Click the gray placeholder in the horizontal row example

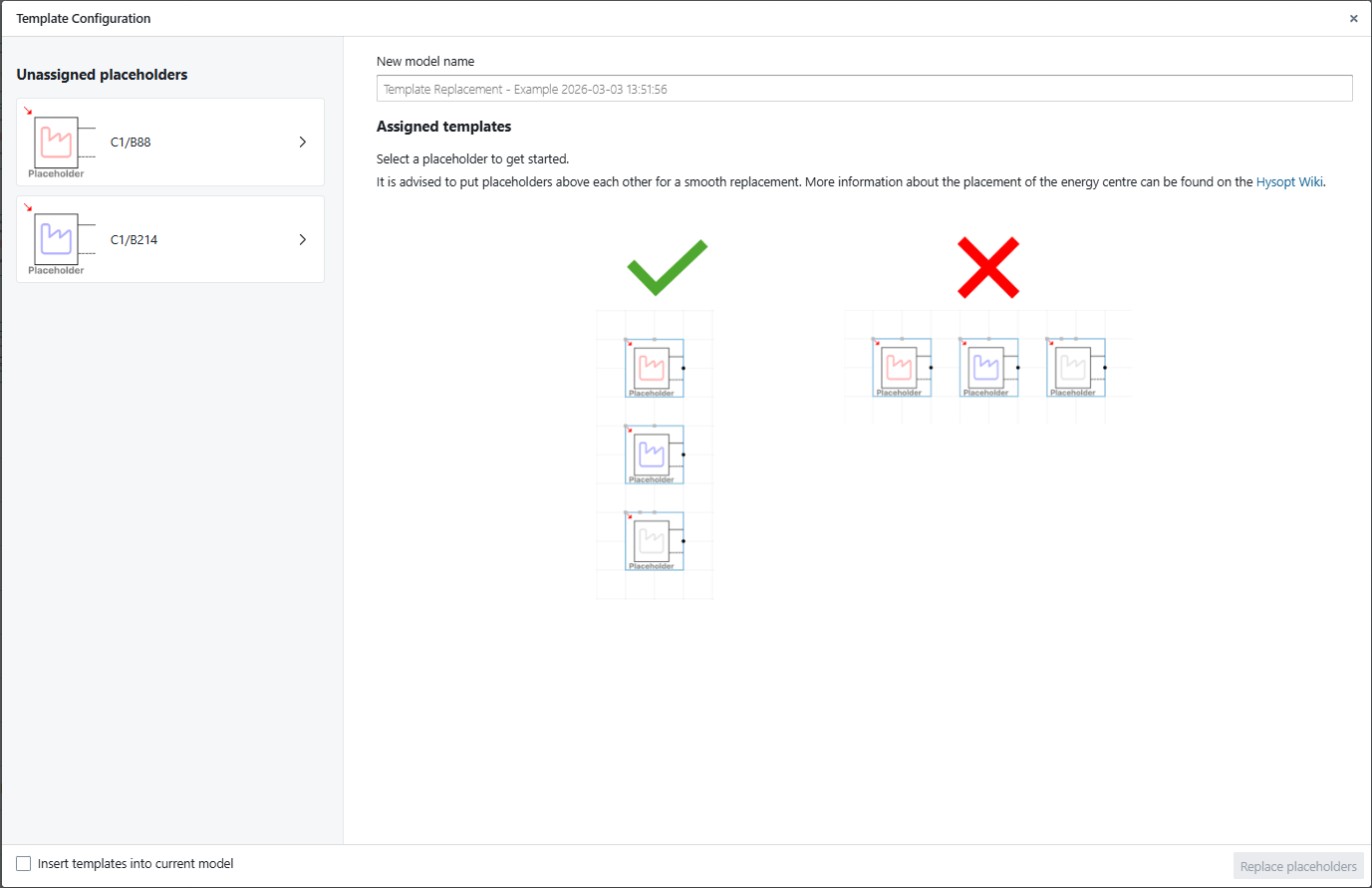(1073, 368)
